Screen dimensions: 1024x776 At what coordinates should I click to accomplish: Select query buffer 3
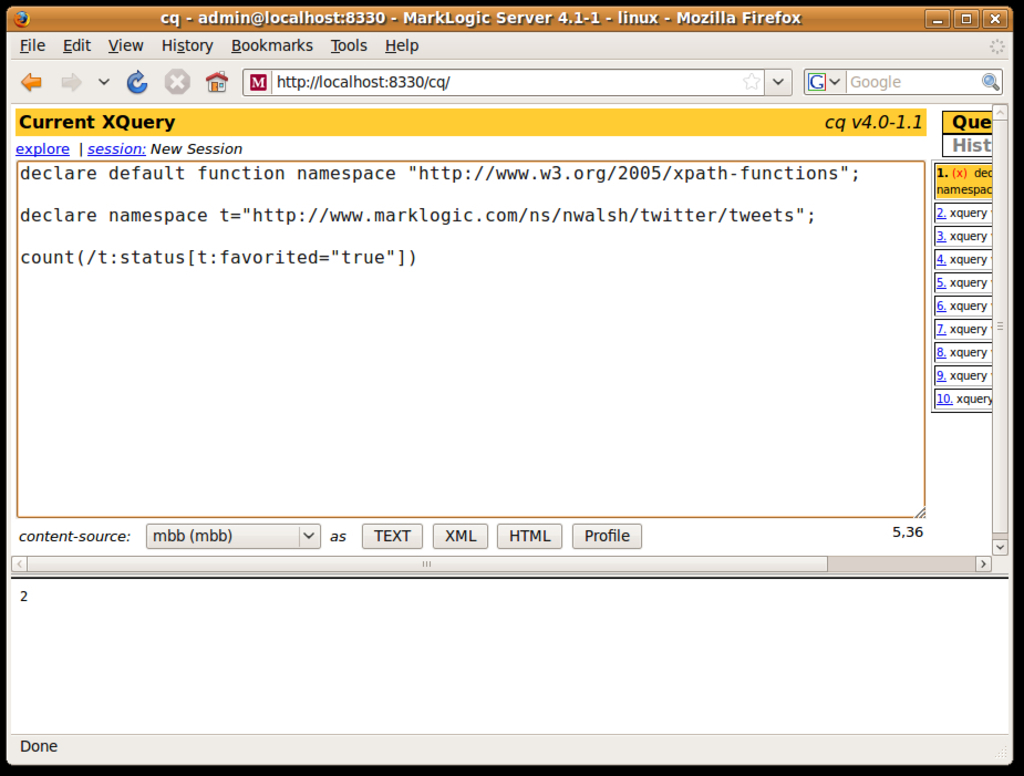click(941, 236)
